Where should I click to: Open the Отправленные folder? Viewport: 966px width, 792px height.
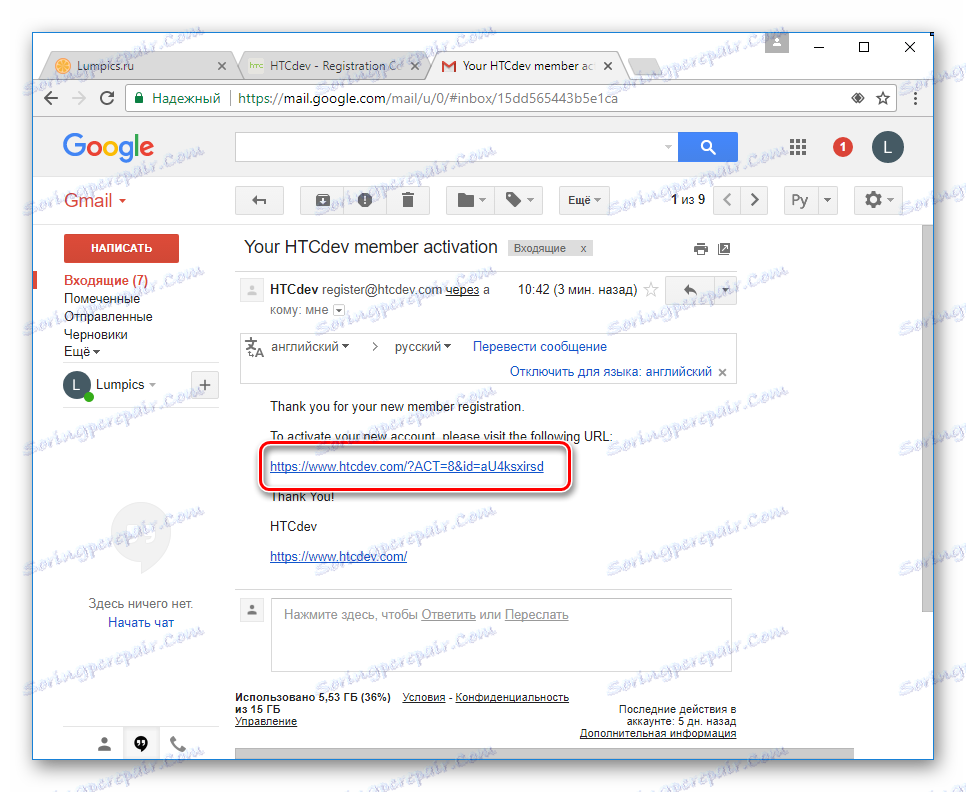[108, 317]
